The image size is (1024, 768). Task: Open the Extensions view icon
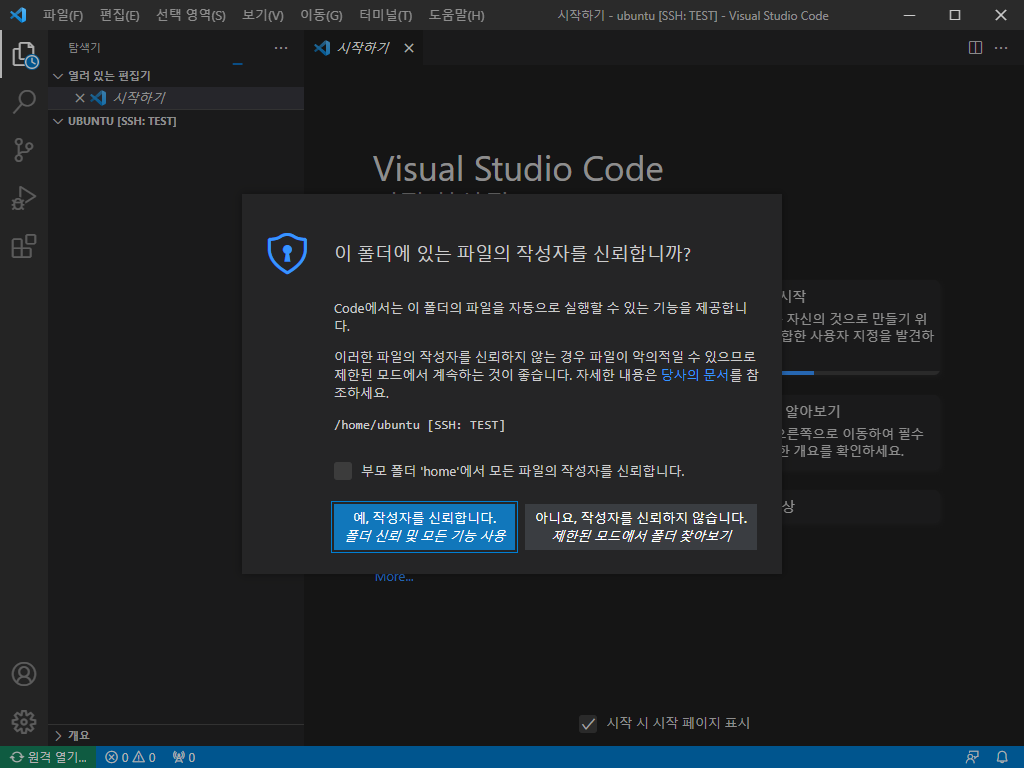[24, 246]
